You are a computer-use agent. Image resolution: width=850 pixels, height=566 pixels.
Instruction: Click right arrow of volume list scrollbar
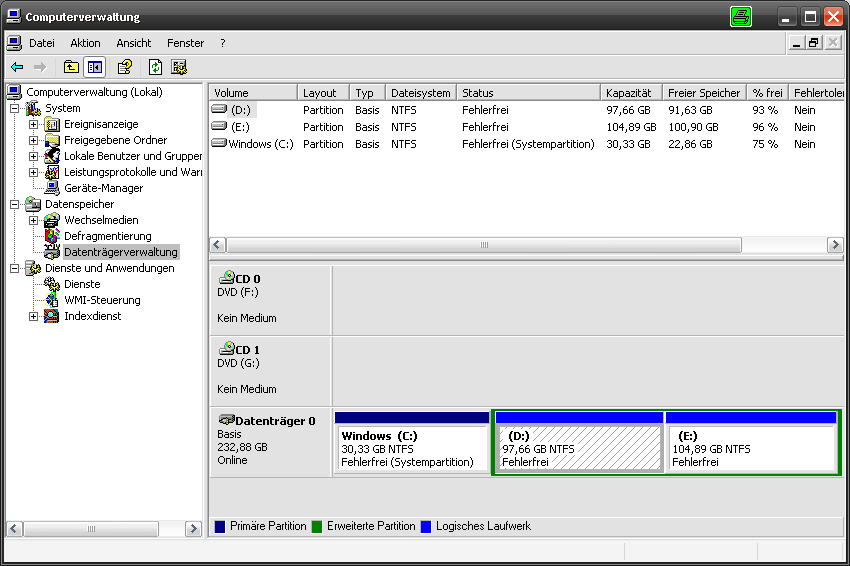(x=835, y=245)
